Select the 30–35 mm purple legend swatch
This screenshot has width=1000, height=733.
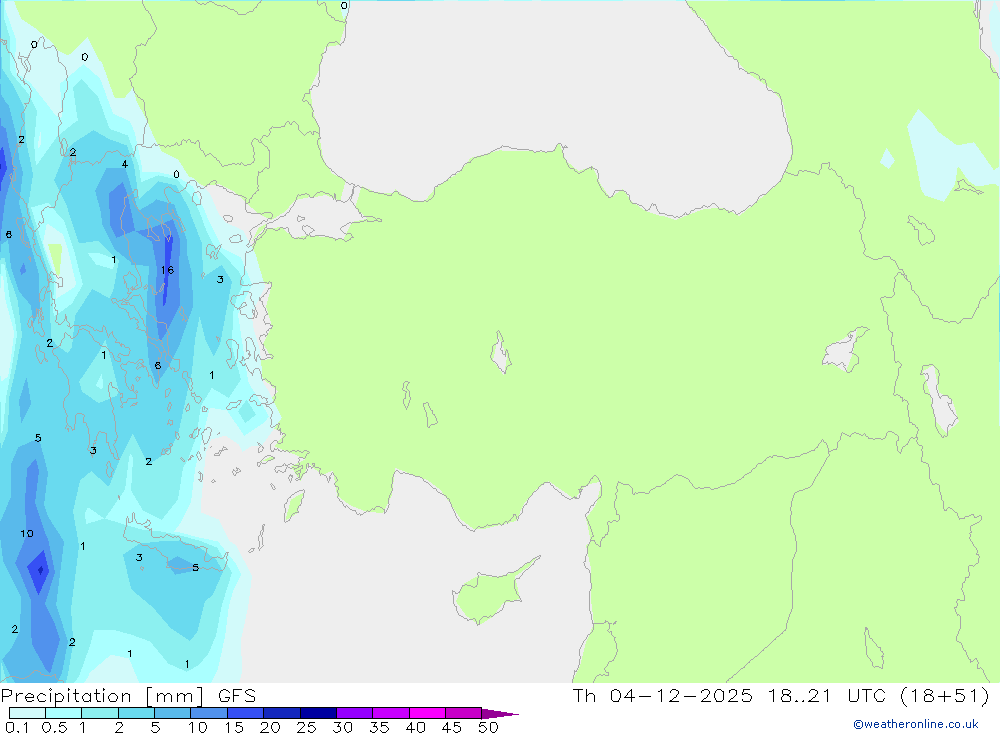(354, 713)
